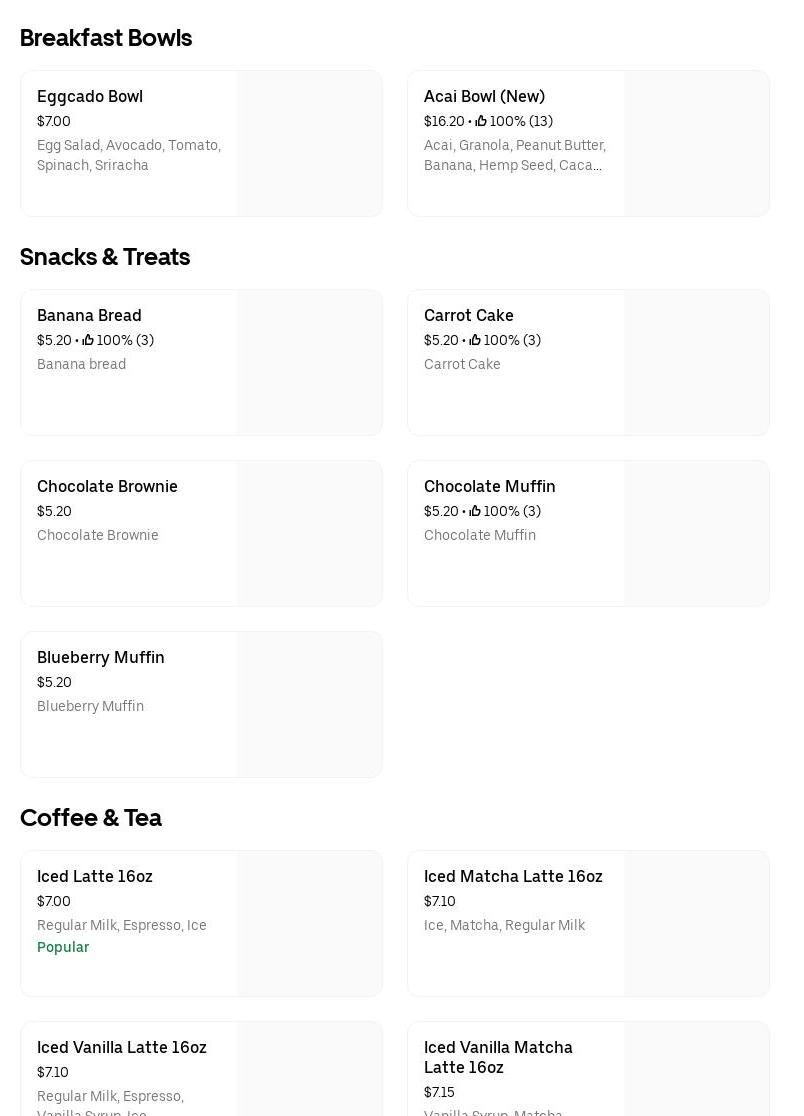Click Chocolate Muffin's thumbs-up rating icon
804x1116 pixels.
point(475,511)
